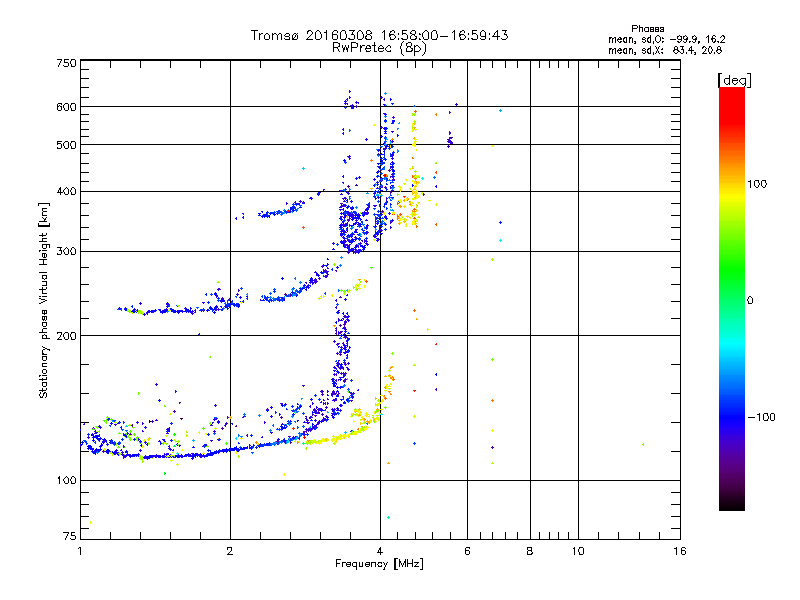The image size is (800, 600).
Task: Click the 'mean, sd,X: 83.4, 20.8' line
Action: click(665, 50)
